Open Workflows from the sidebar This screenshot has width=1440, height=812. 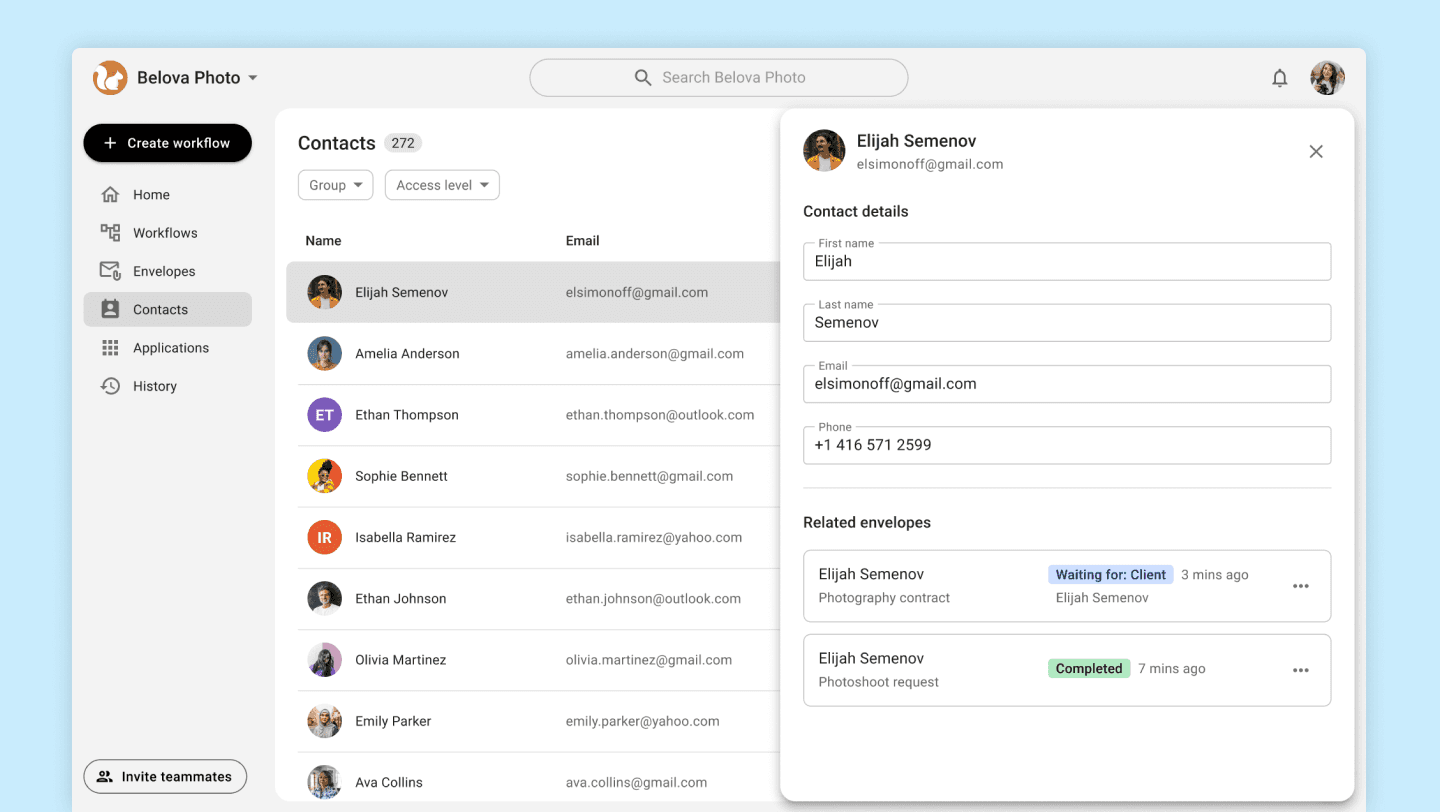[168, 233]
